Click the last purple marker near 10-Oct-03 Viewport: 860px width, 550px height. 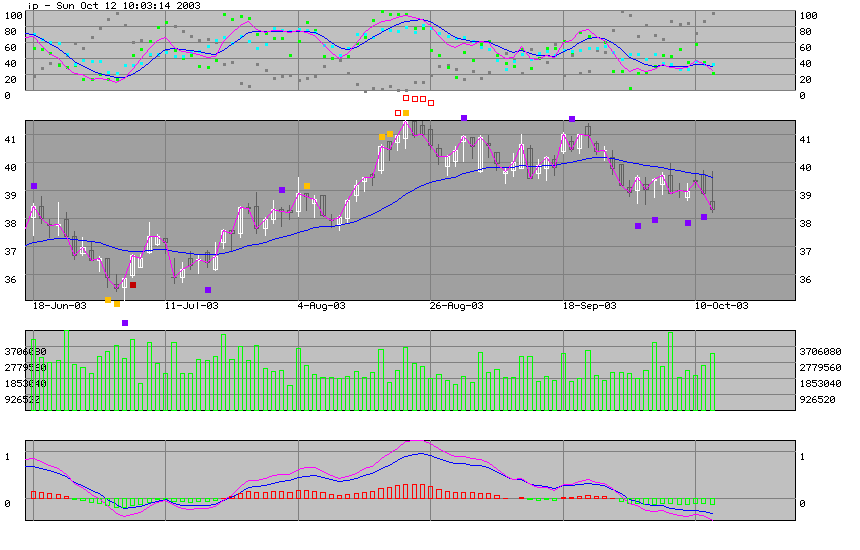(x=704, y=217)
